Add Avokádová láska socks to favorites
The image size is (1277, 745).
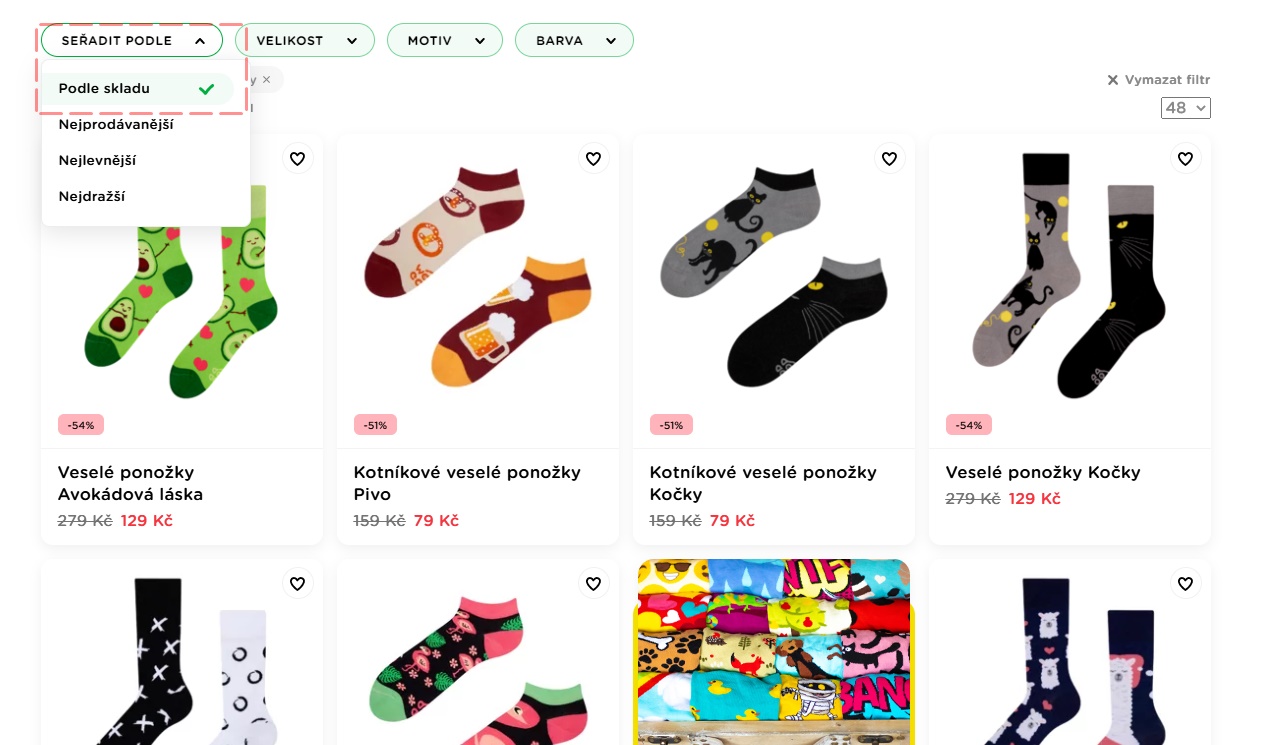(x=297, y=158)
